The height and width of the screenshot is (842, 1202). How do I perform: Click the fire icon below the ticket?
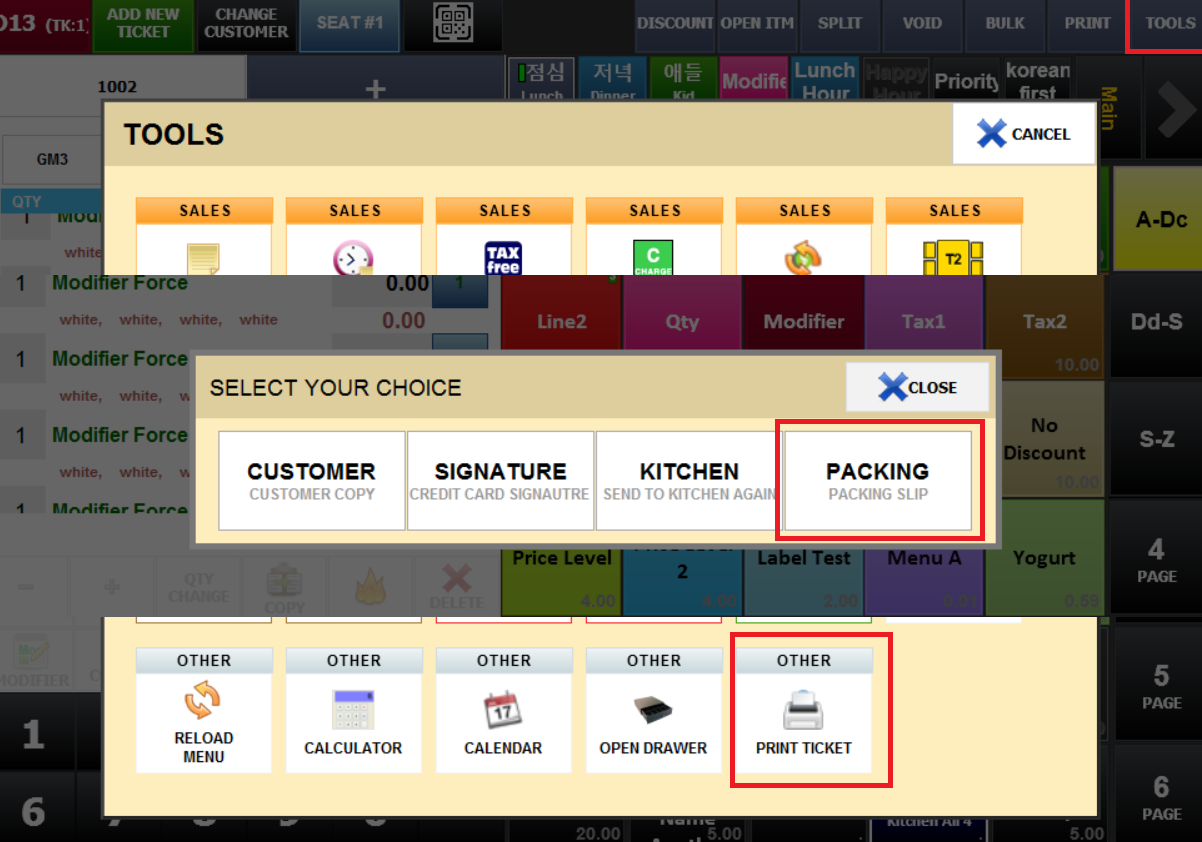370,585
